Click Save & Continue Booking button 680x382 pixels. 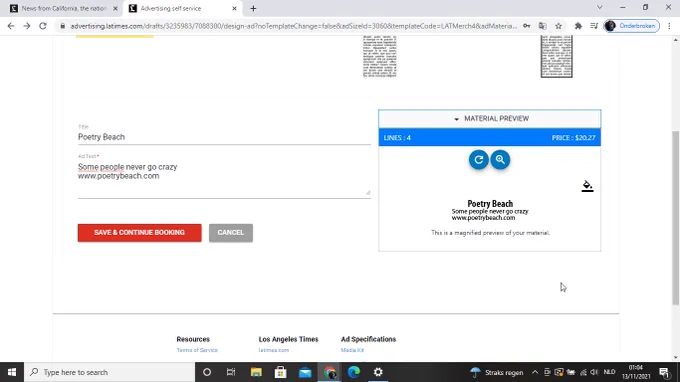coord(140,233)
